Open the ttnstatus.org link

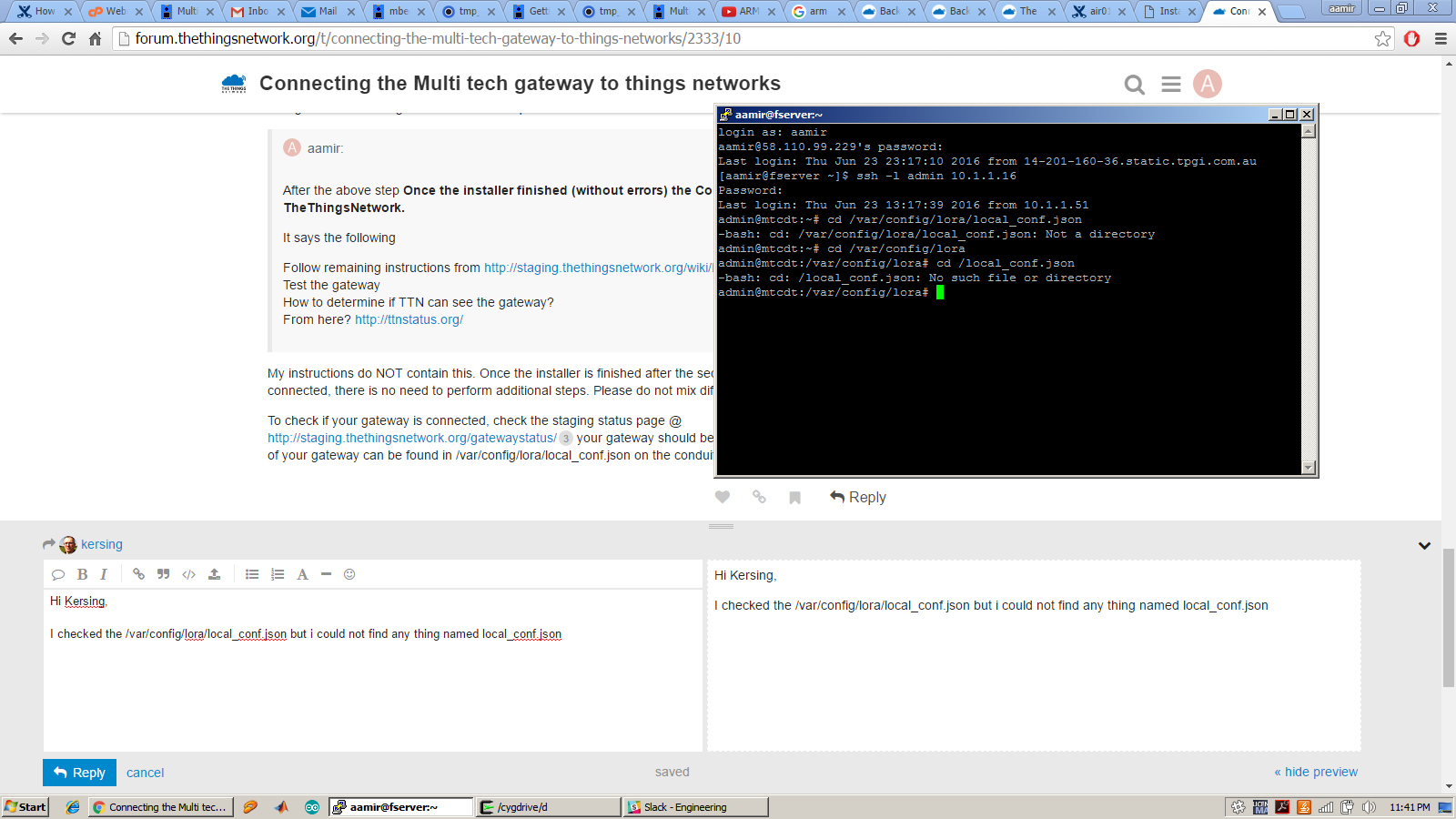point(409,319)
